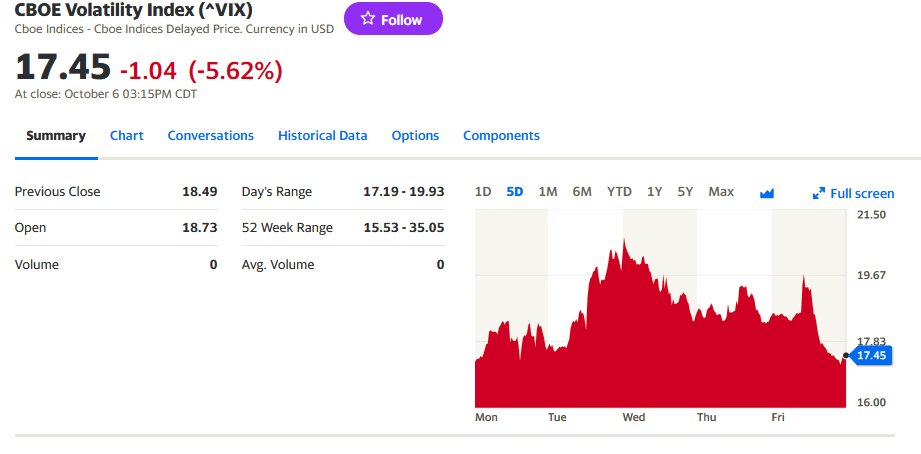Click the 52 Week Range value 15.53 - 35.05
The image size is (921, 454).
point(404,227)
